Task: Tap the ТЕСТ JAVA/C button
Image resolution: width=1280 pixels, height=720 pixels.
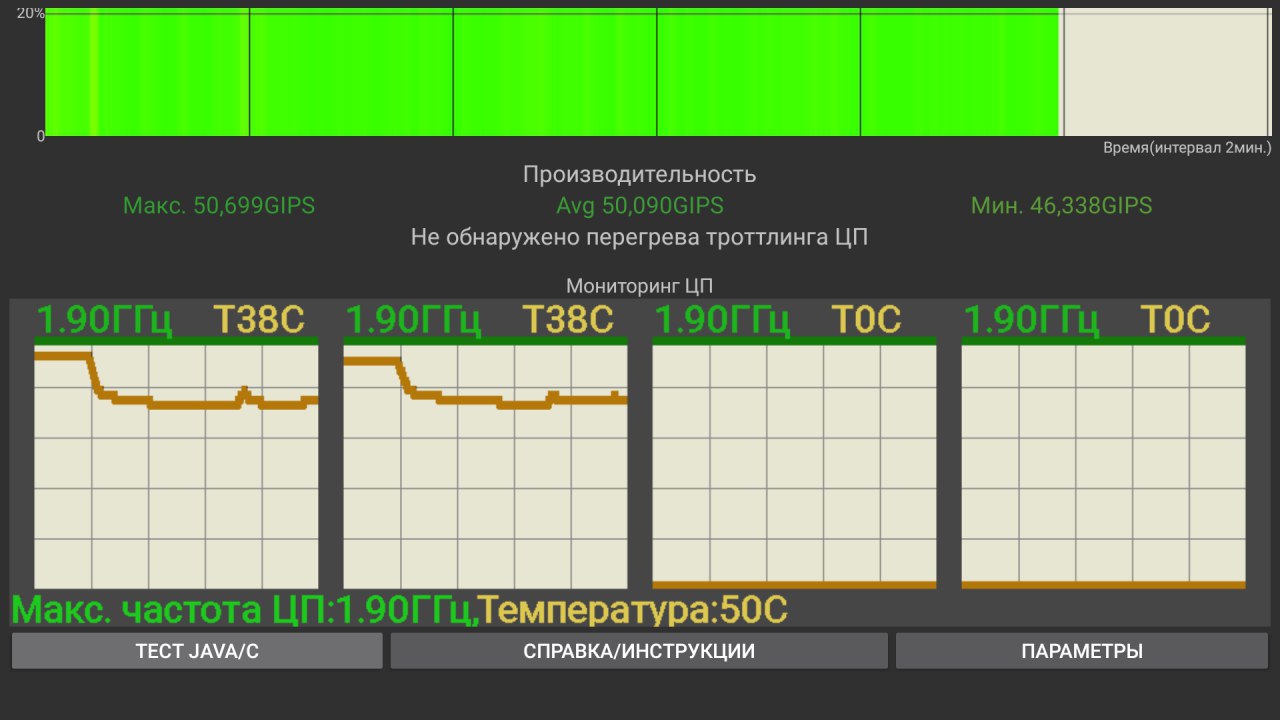Action: point(197,651)
